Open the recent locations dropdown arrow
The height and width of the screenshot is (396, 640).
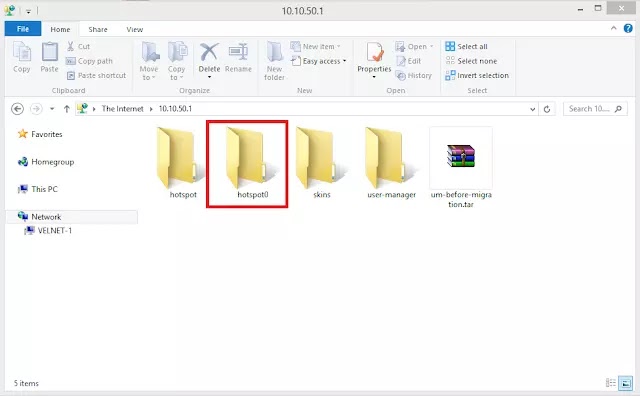click(52, 109)
